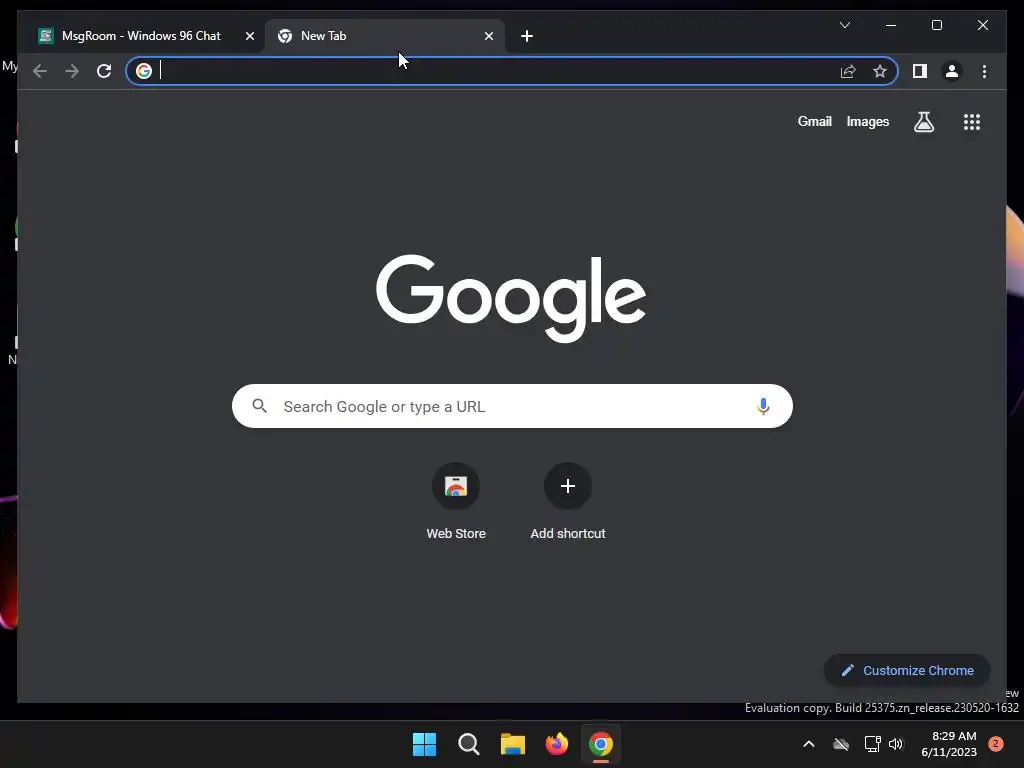
Task: Open the notification badge showing 2
Action: (x=996, y=744)
